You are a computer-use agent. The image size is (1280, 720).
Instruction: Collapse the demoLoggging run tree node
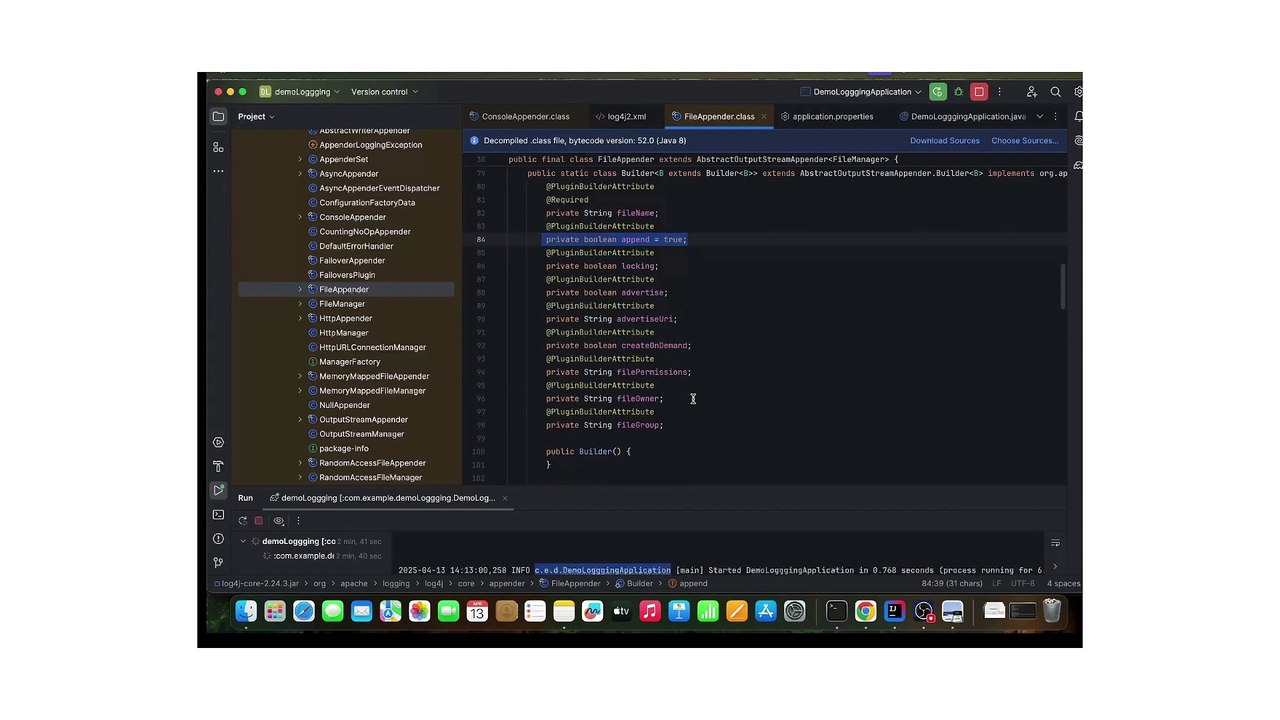[x=242, y=541]
